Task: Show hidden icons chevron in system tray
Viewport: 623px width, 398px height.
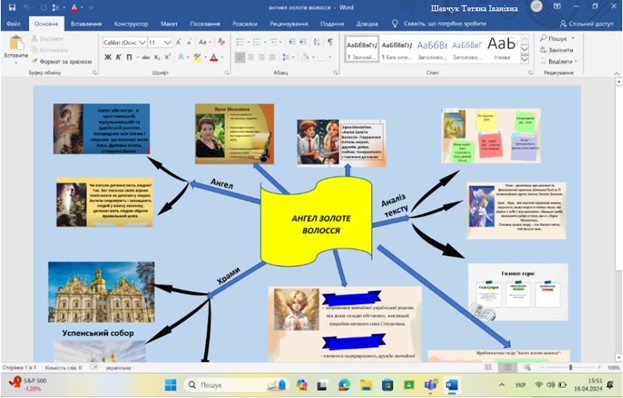Action: click(502, 384)
